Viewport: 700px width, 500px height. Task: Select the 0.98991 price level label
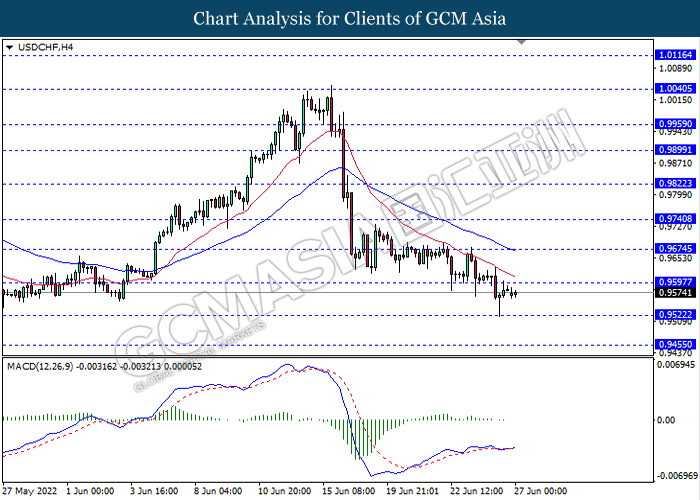tap(675, 150)
